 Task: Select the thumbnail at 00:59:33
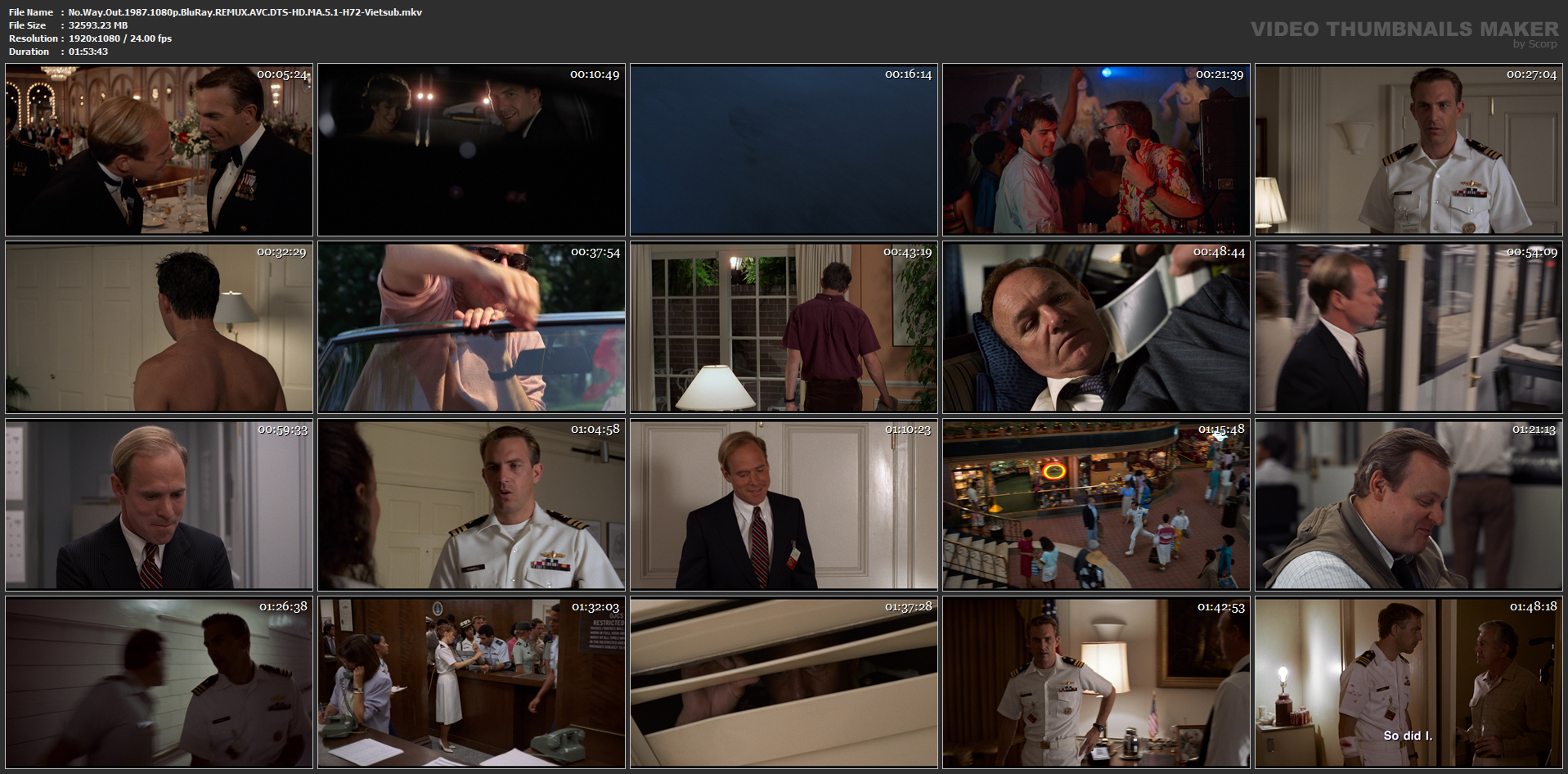click(159, 505)
